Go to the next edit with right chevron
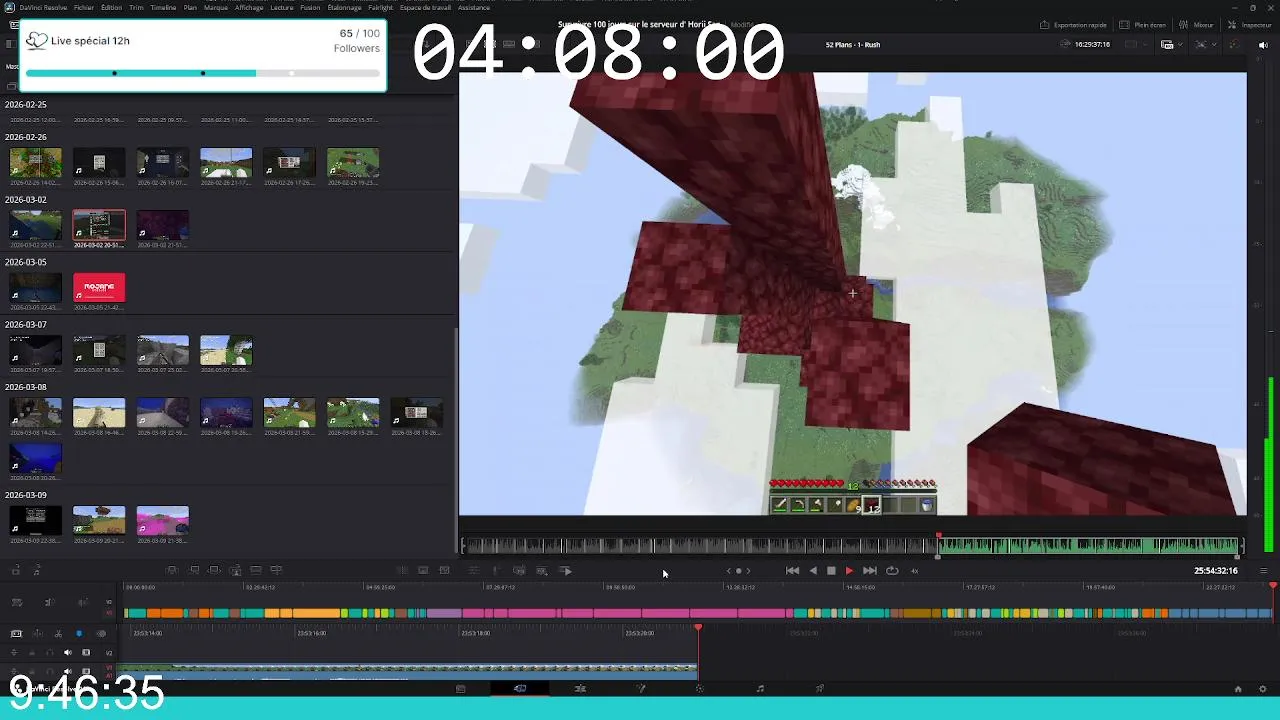The width and height of the screenshot is (1280, 720). point(748,571)
